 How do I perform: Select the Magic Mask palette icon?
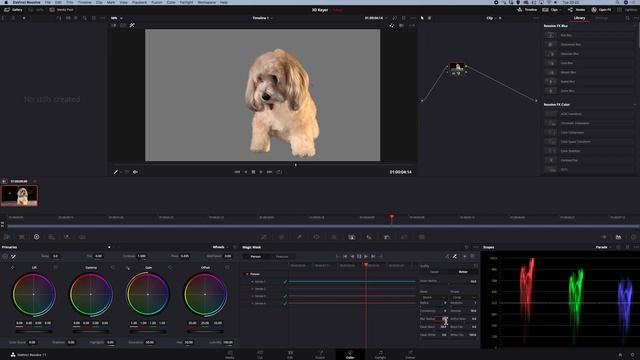point(351,237)
